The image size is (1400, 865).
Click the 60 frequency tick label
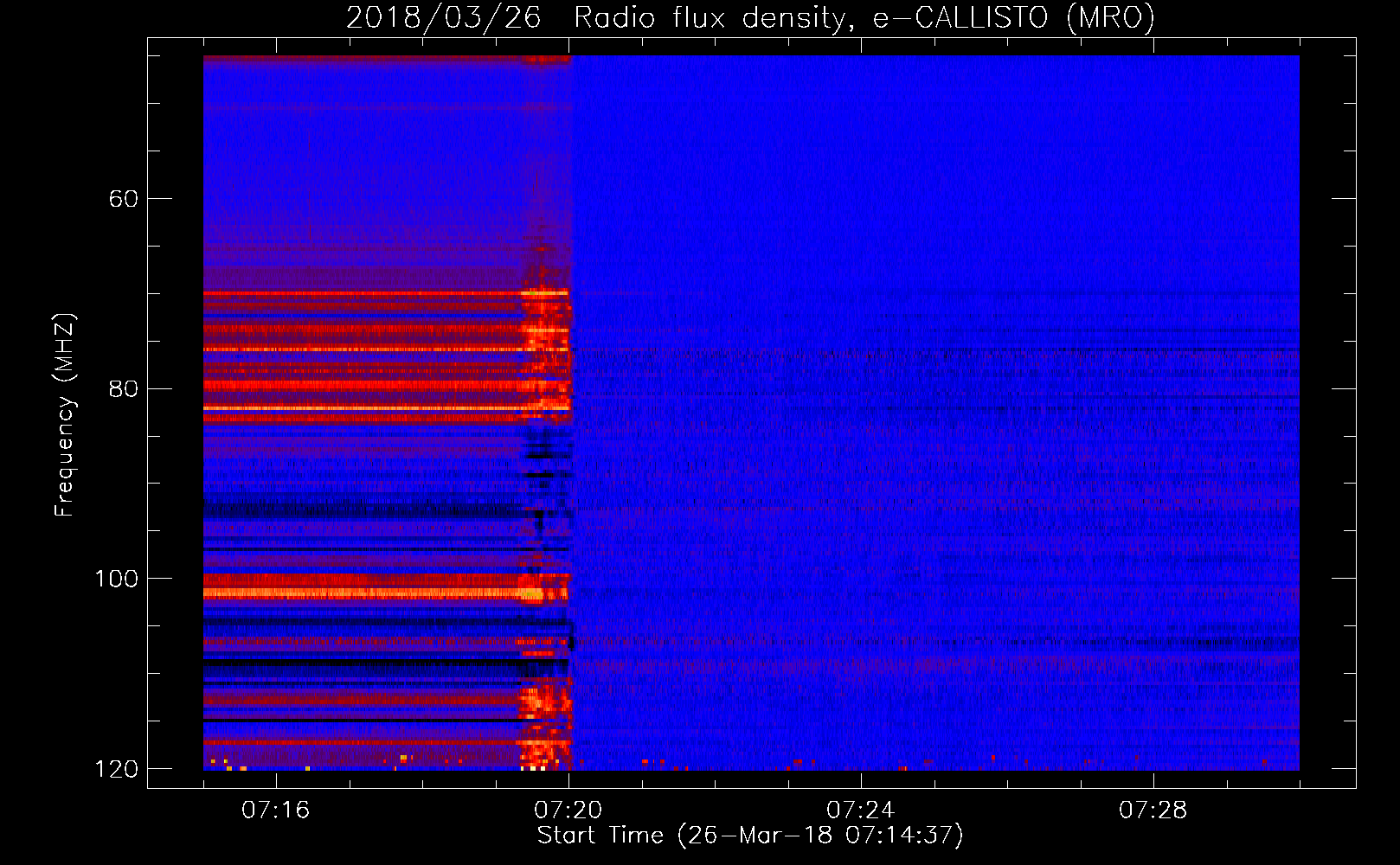pos(124,199)
